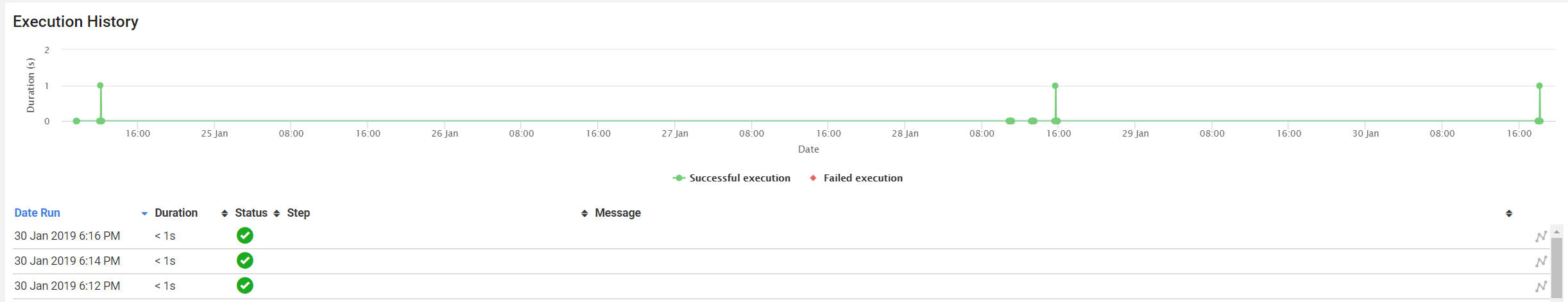Open graph icon for the 6:12 PM run

[1540, 287]
